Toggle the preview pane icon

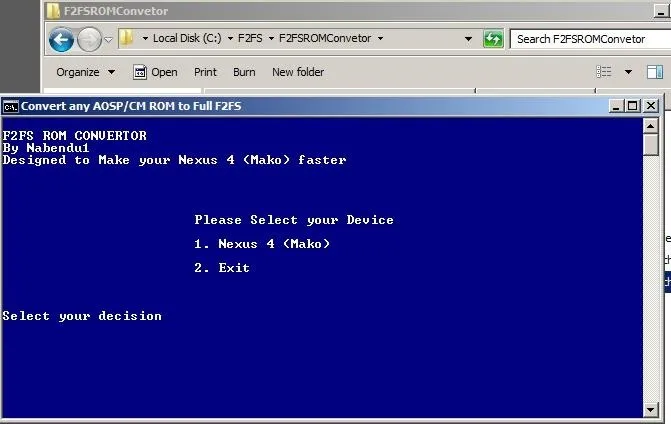click(654, 72)
